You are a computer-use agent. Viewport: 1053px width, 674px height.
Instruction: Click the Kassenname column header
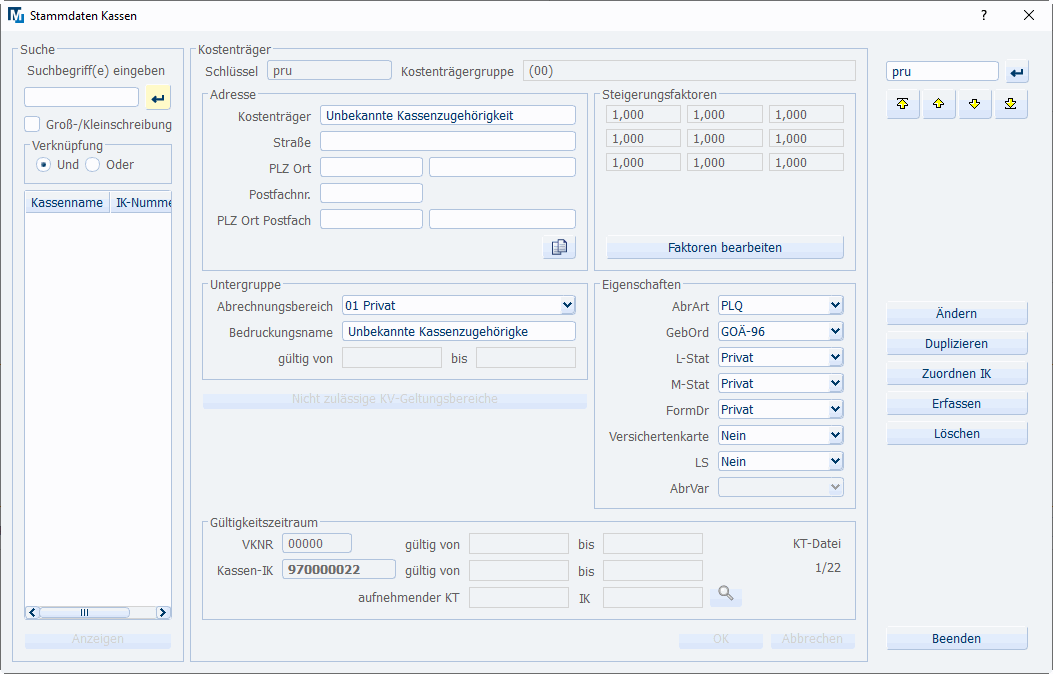pyautogui.click(x=67, y=203)
